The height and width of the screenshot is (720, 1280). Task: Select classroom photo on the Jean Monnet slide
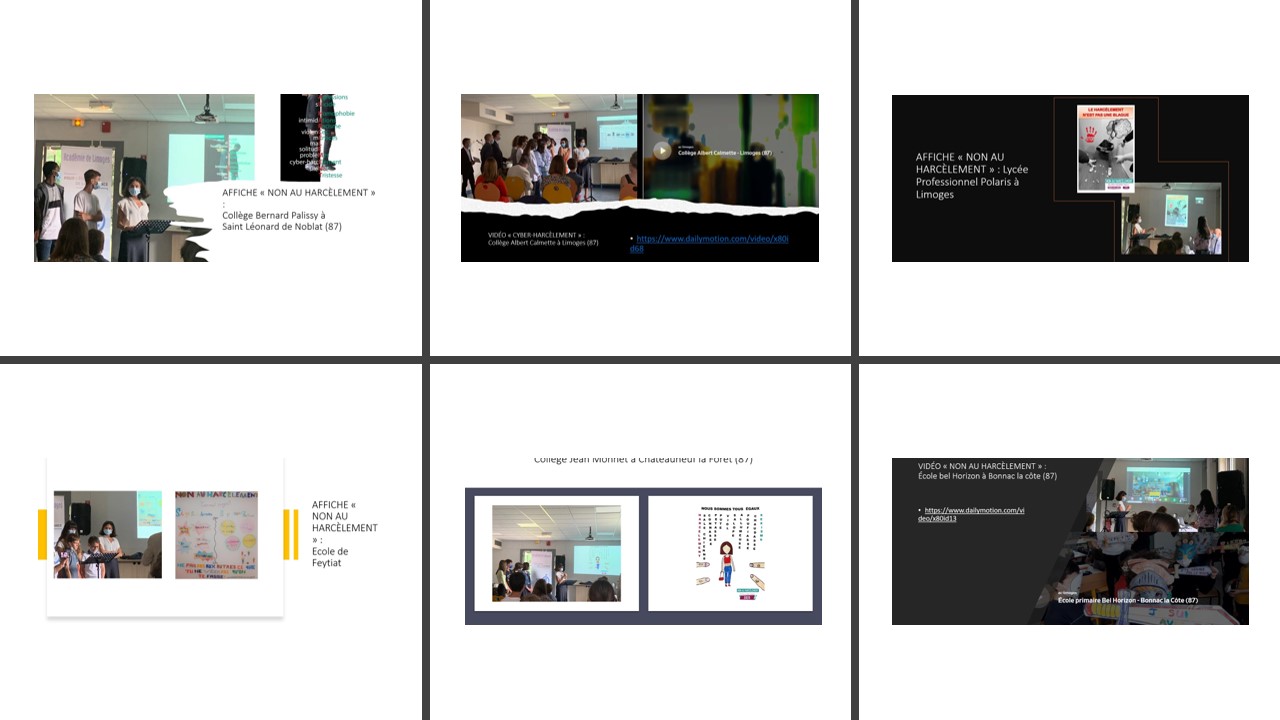[x=556, y=553]
